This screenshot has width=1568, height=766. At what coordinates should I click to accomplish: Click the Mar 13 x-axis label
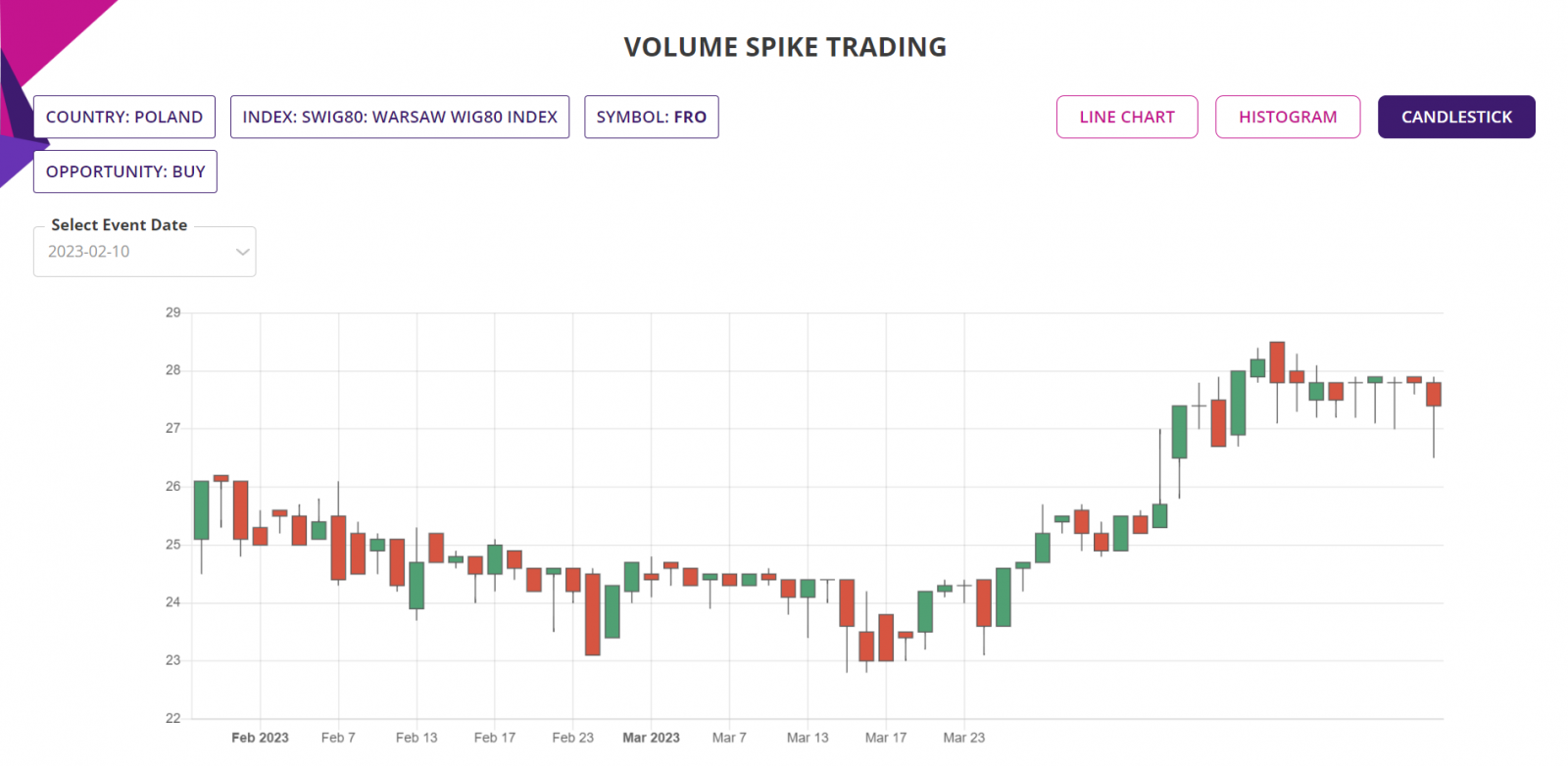(808, 738)
